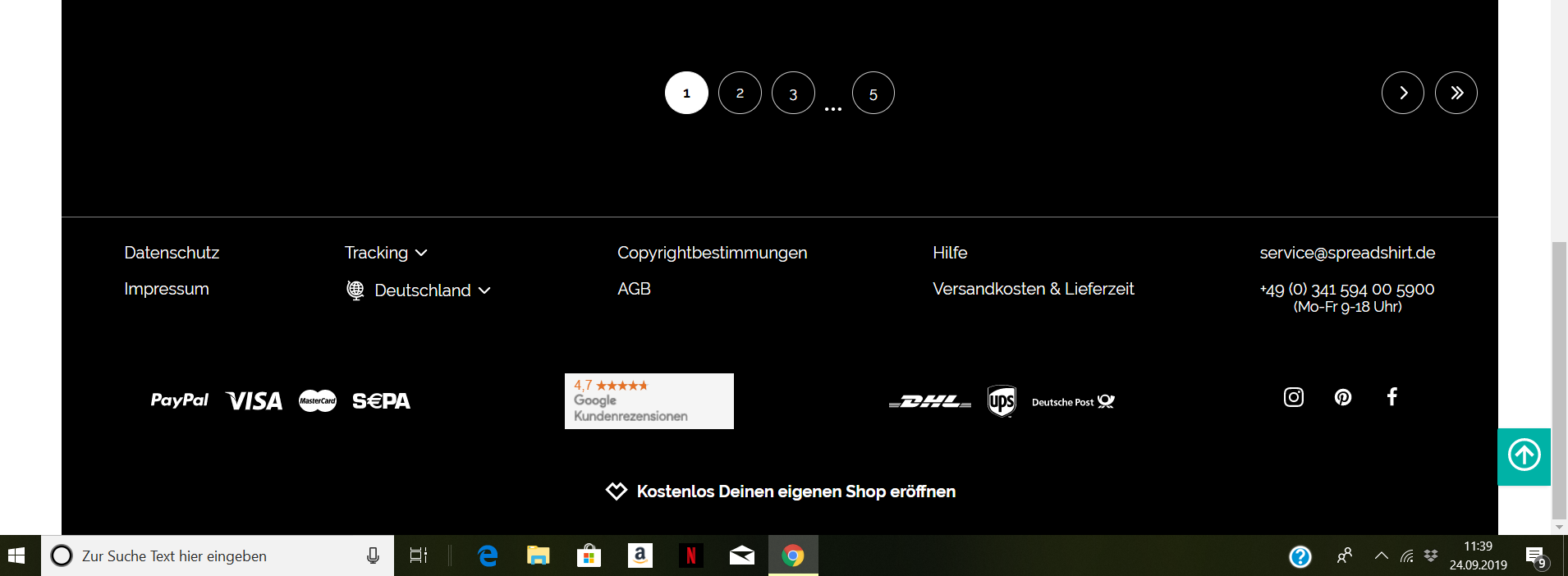
Task: Go to page 5
Action: coord(873,93)
